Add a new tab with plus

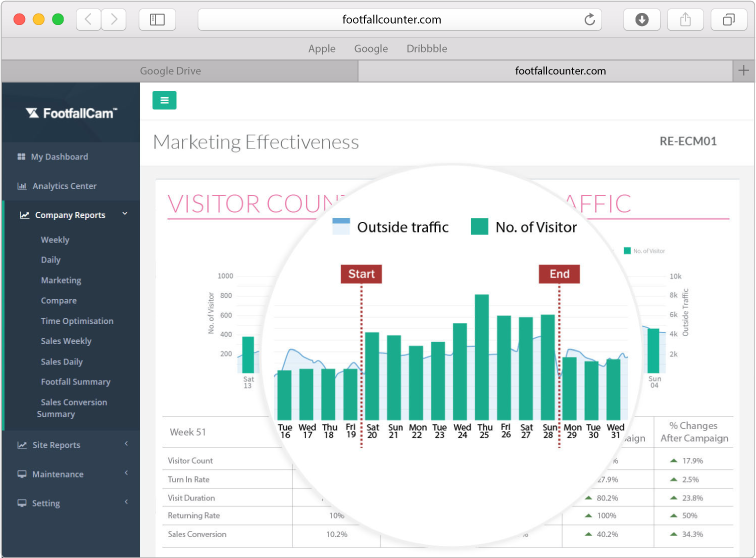[x=743, y=71]
